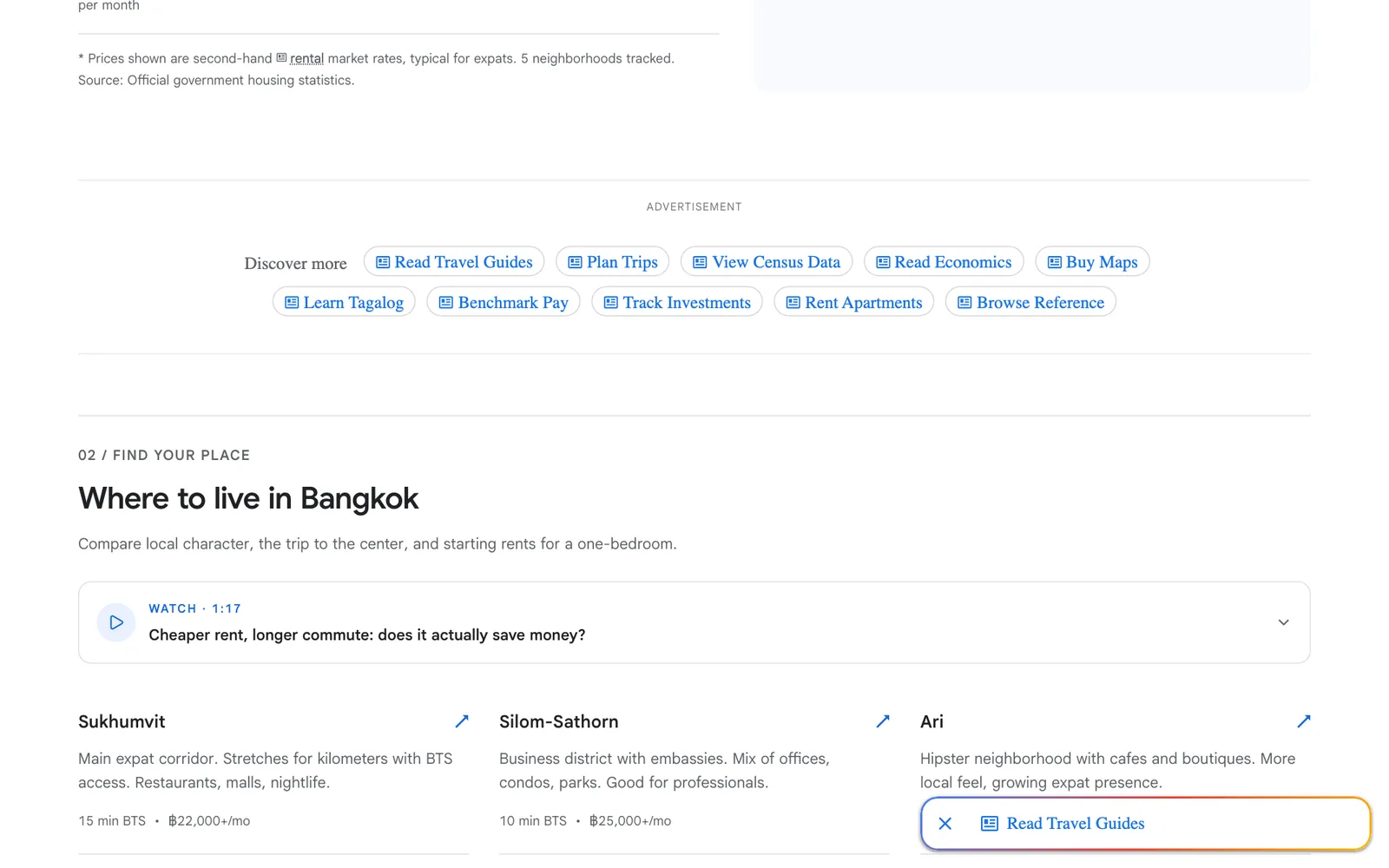Open the Ari neighborhood arrow icon

point(1303,721)
